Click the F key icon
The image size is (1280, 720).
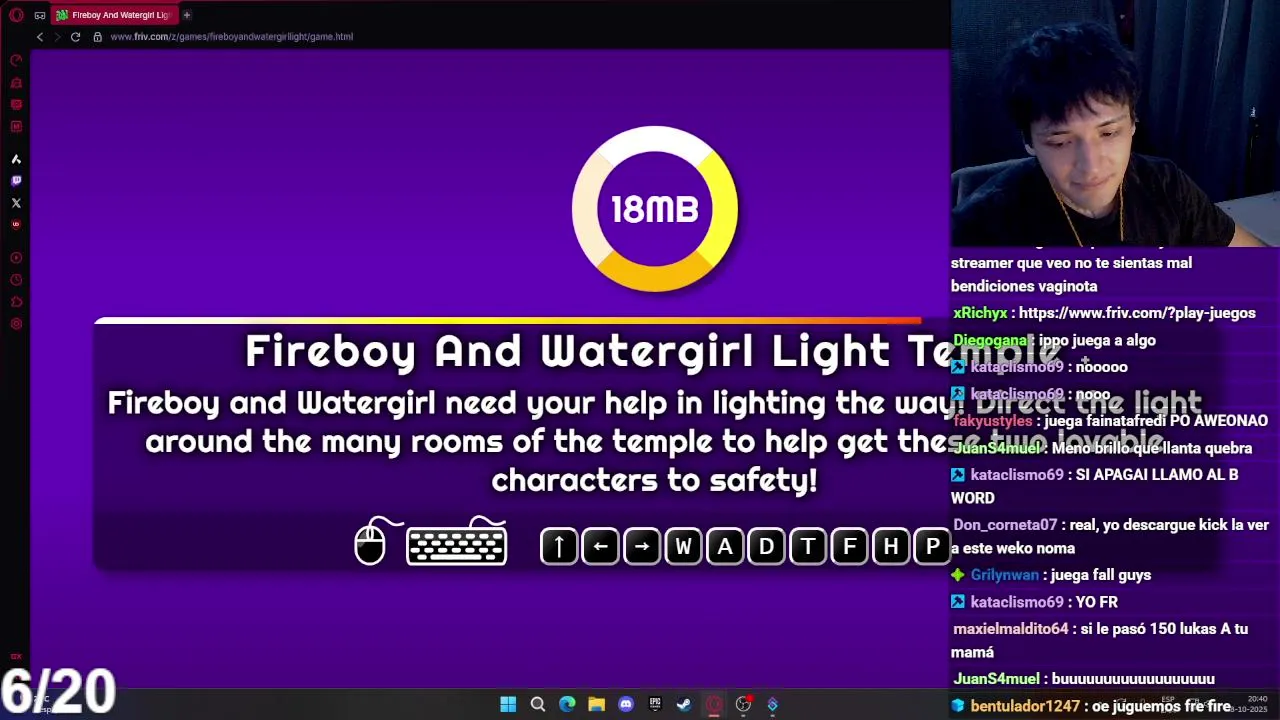click(850, 546)
